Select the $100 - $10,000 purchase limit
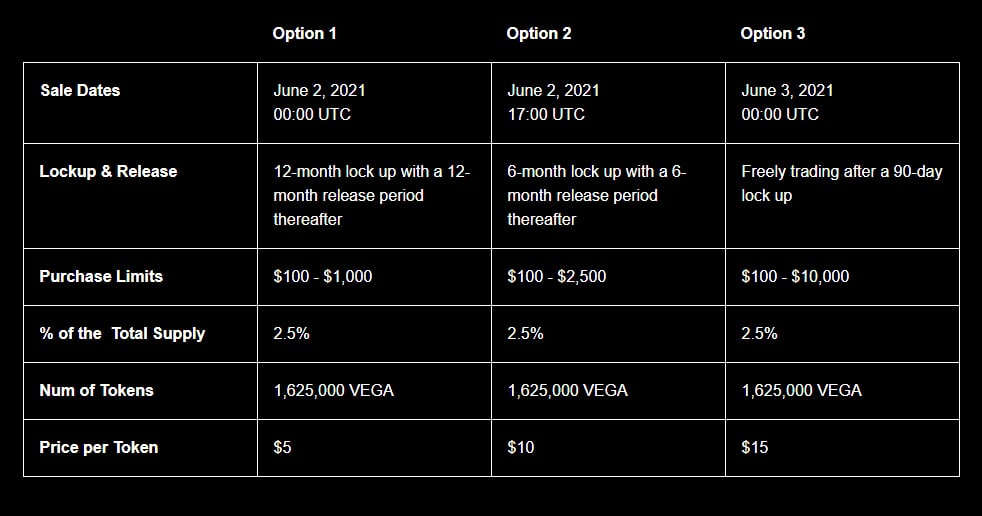This screenshot has height=516, width=982. click(795, 276)
